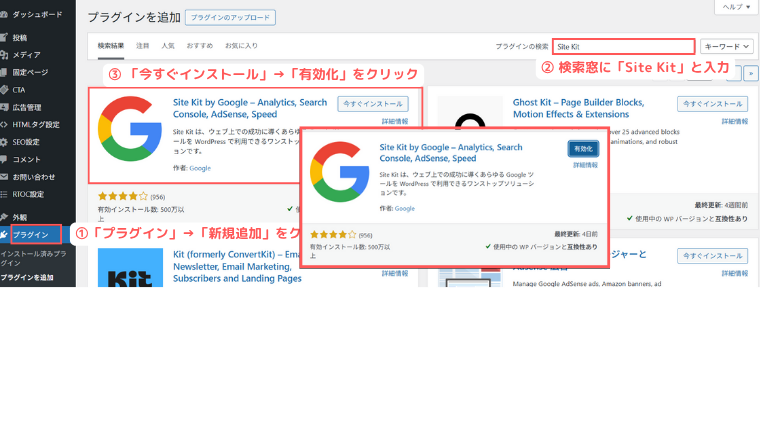The image size is (760, 428).
Task: Select プラグインを追加 submenu item
Action: pyautogui.click(x=27, y=278)
